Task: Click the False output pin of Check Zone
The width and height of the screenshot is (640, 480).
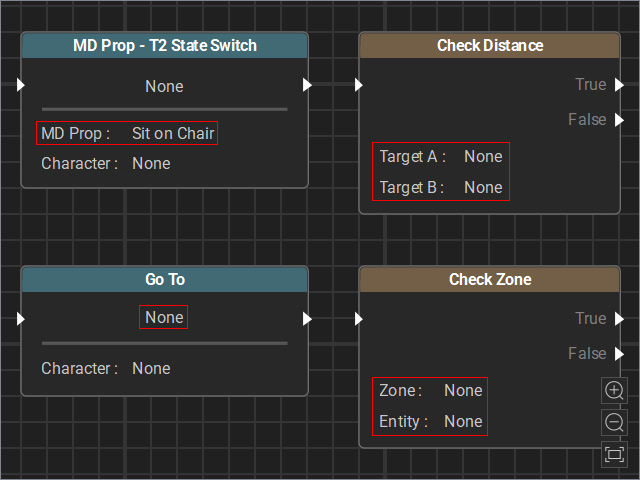Action: [x=620, y=353]
